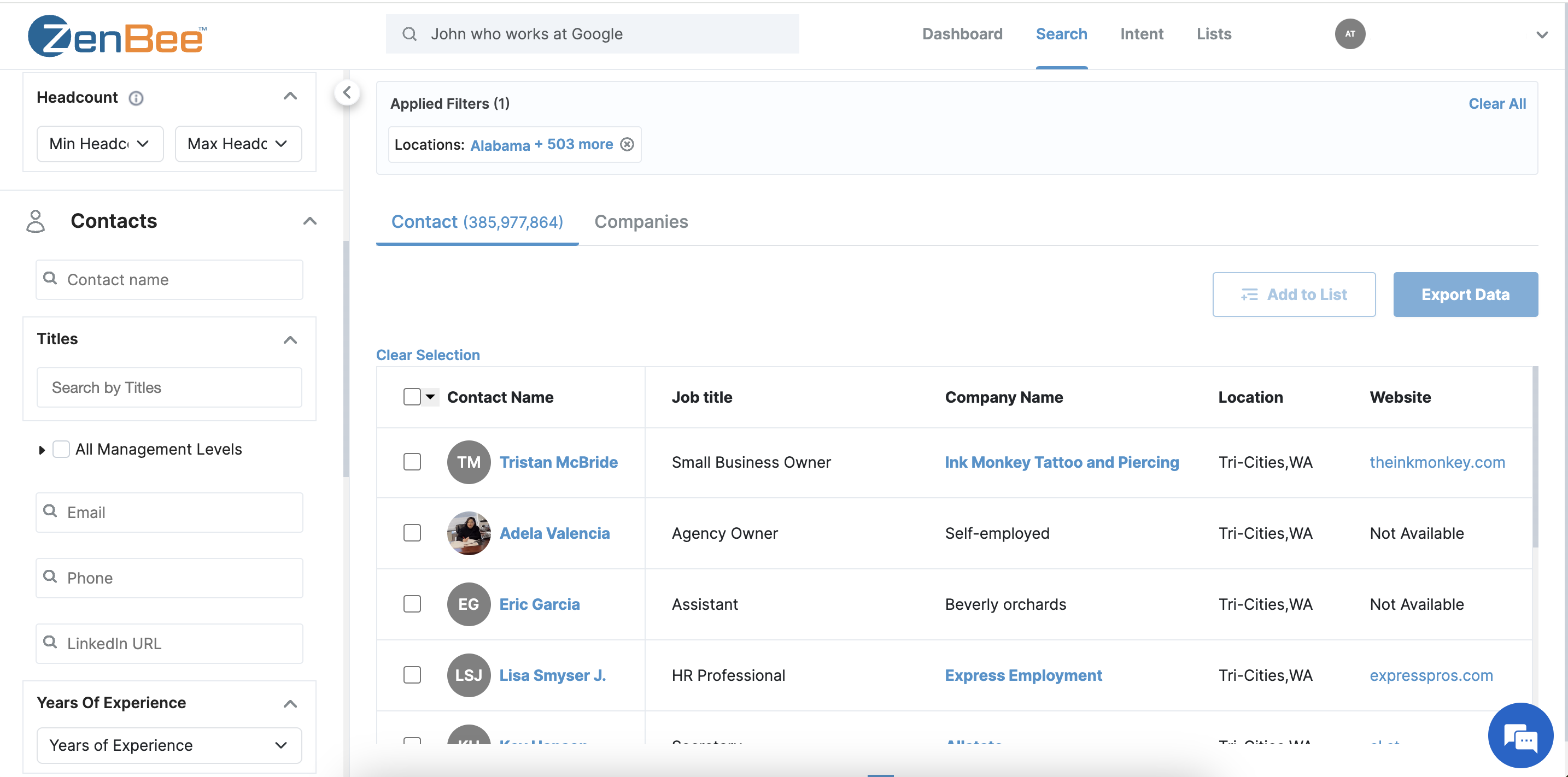Switch to the Companies tab
The image size is (1568, 777).
pyautogui.click(x=641, y=221)
